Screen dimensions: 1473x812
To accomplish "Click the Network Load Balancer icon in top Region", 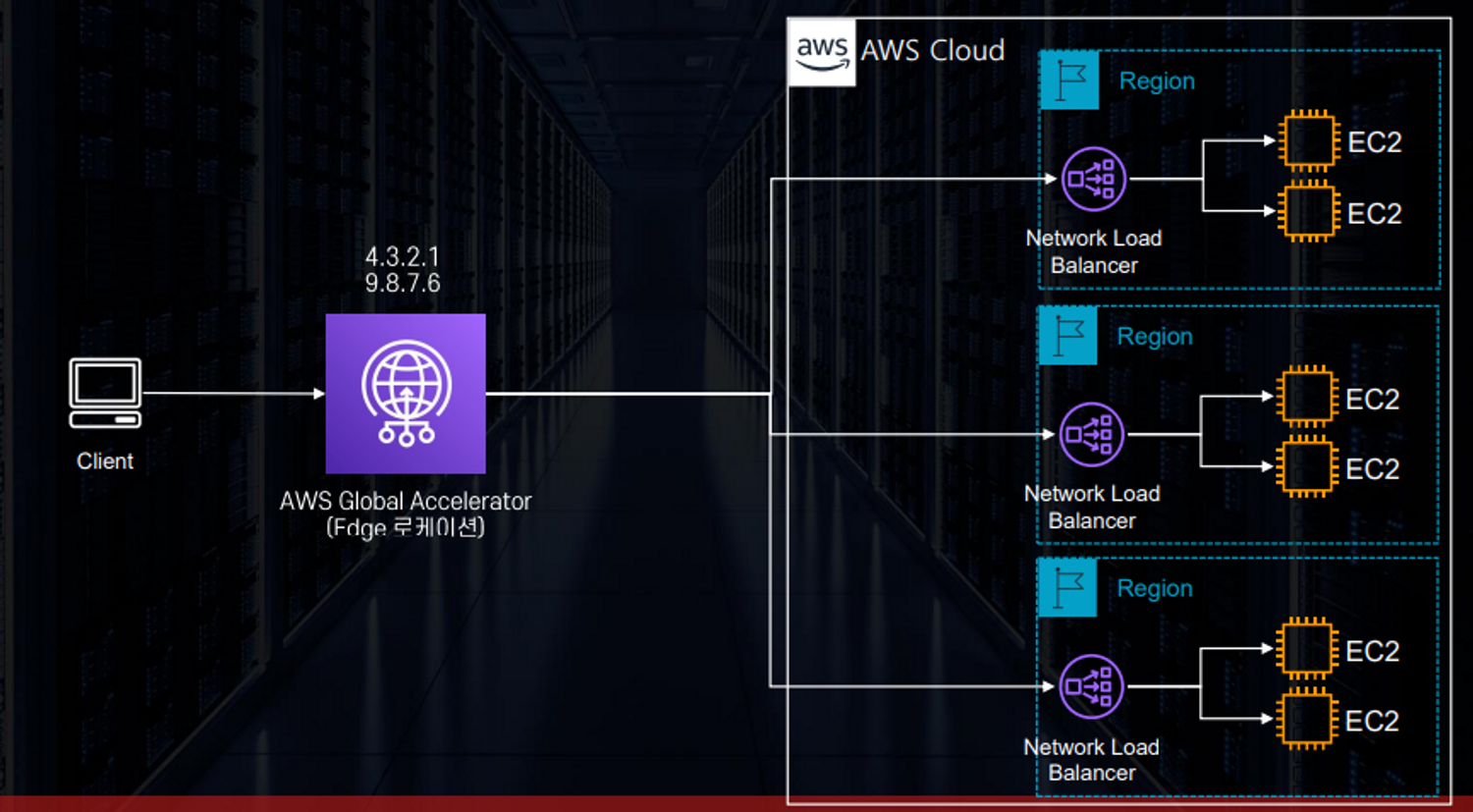I will tap(1093, 179).
